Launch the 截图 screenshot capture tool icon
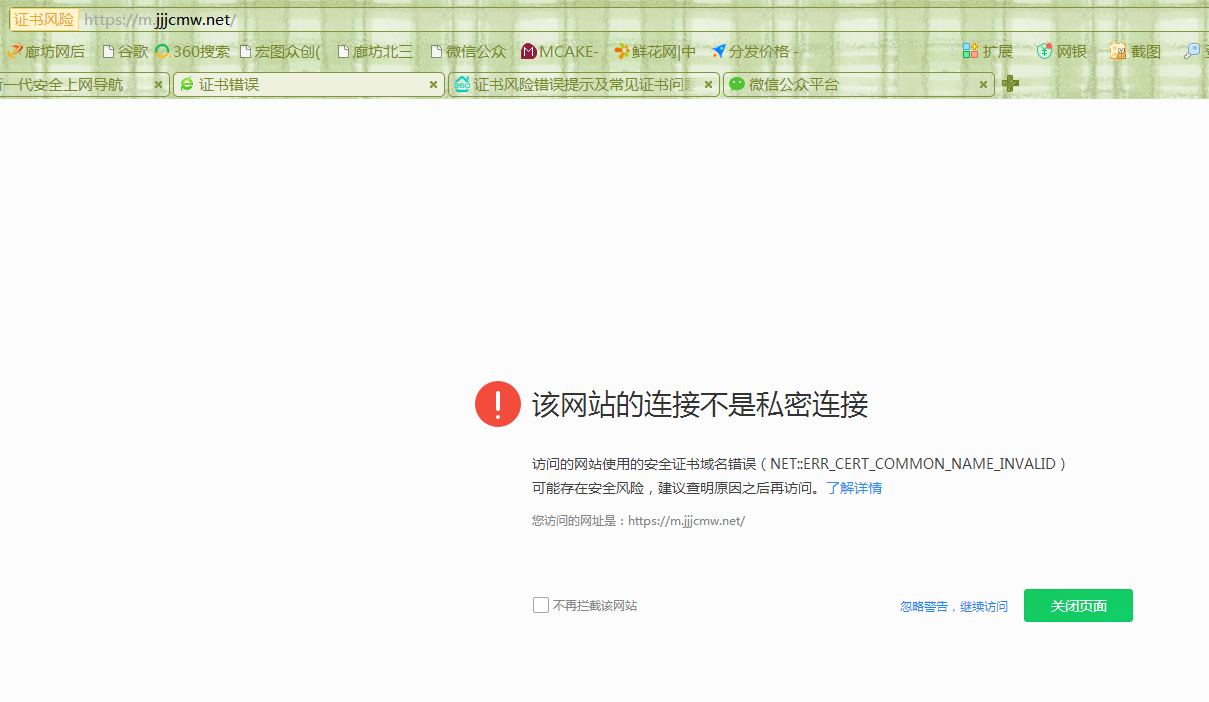This screenshot has width=1209, height=702. click(1117, 50)
